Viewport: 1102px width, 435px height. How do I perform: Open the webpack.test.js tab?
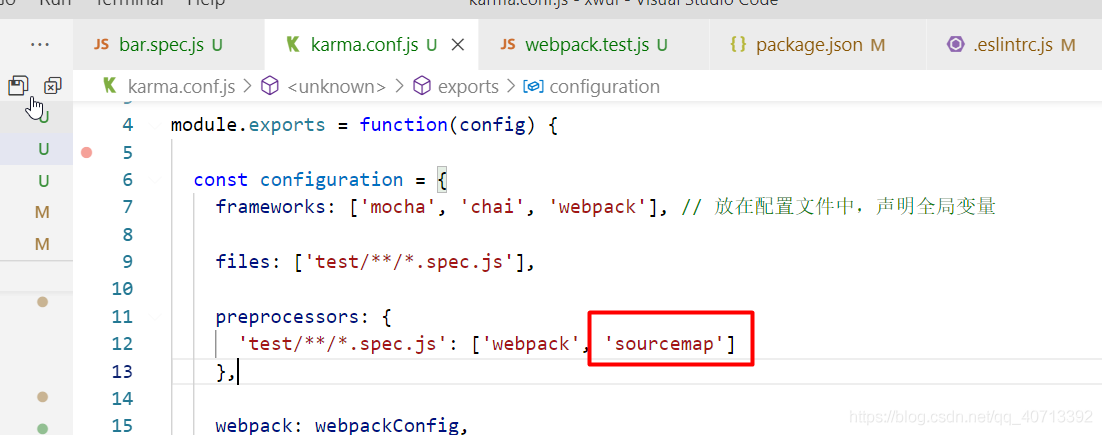(594, 45)
